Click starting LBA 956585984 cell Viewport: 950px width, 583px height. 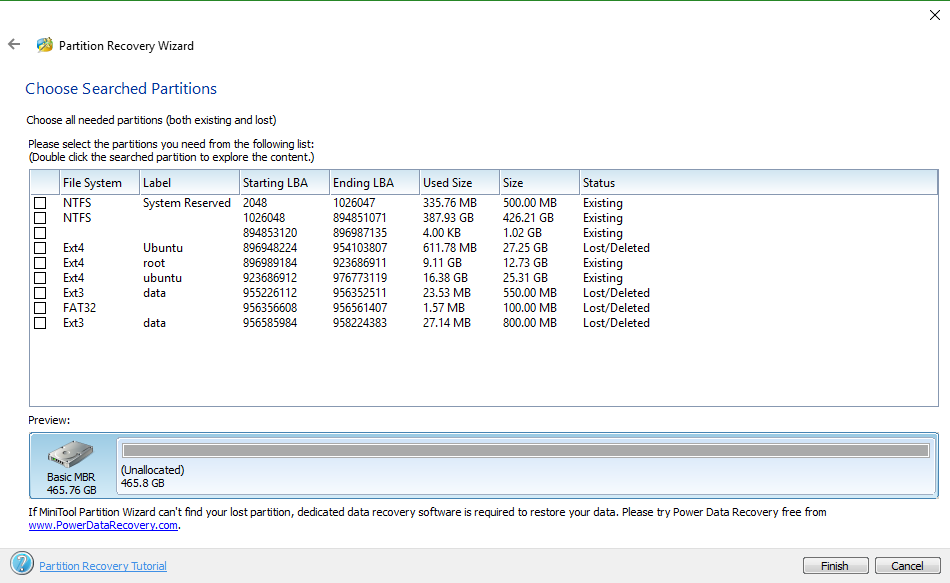(270, 323)
